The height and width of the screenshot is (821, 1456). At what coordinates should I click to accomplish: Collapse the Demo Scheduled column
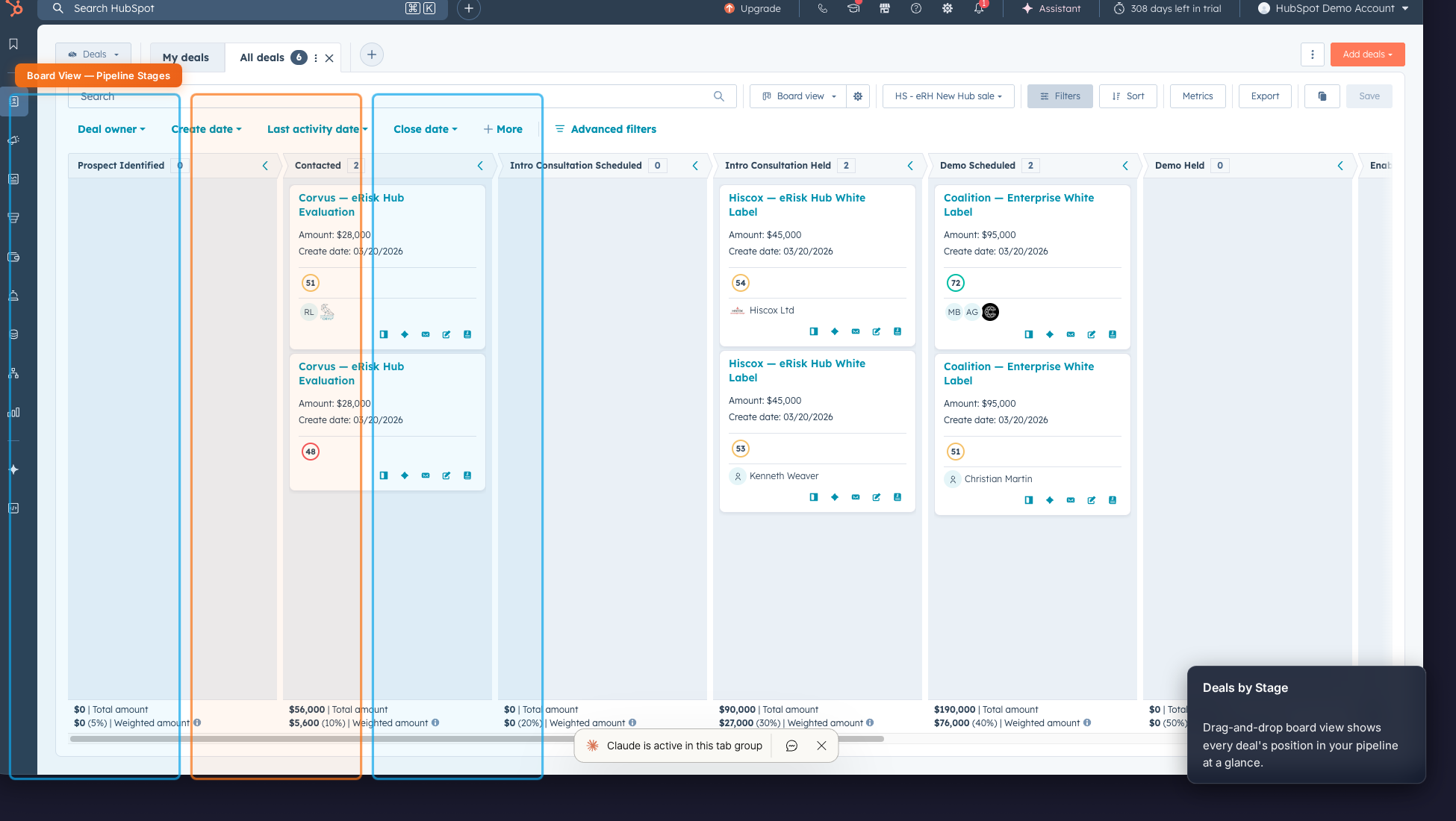click(x=1125, y=166)
